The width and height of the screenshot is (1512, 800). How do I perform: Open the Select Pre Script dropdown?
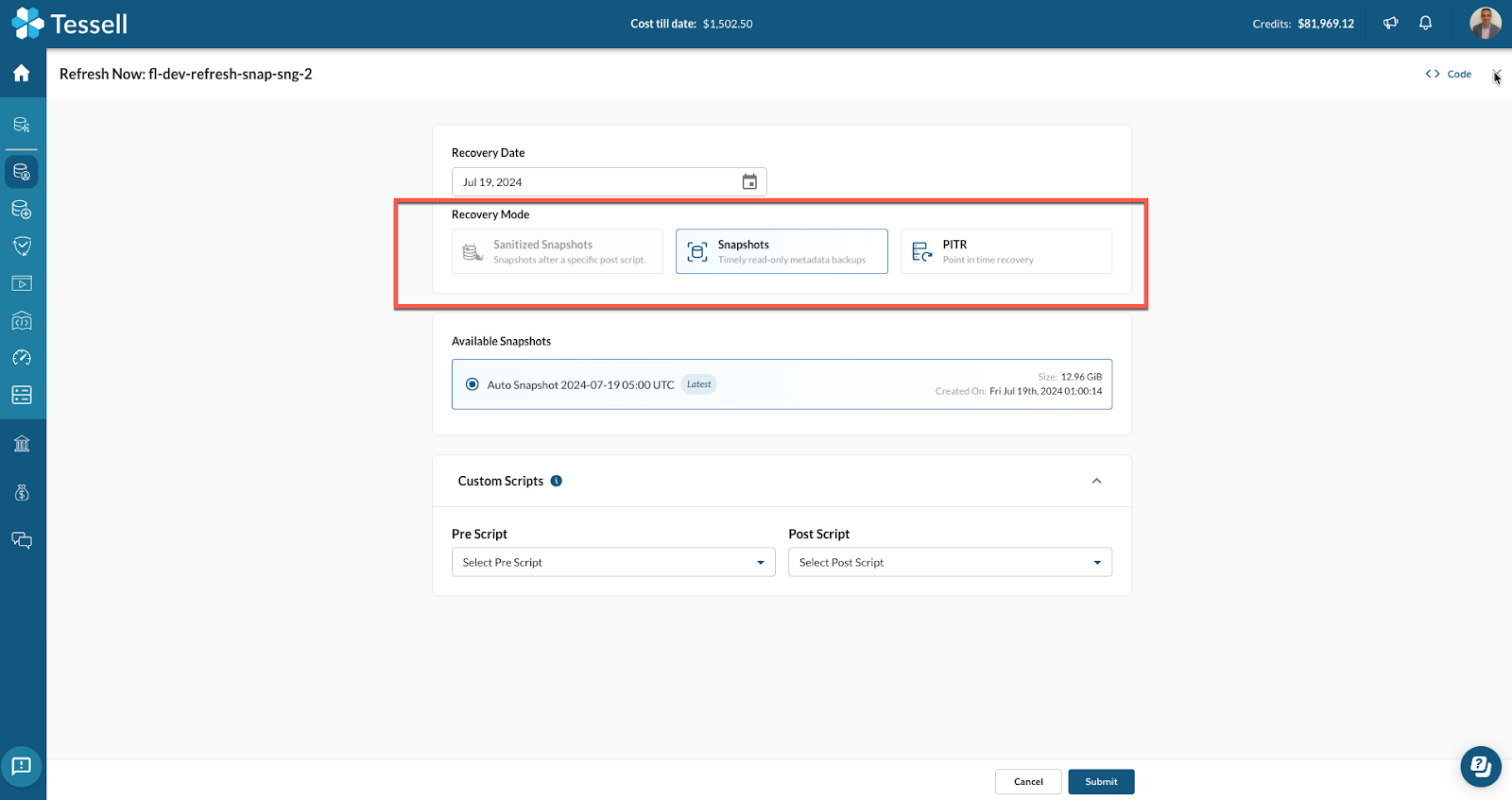click(613, 562)
